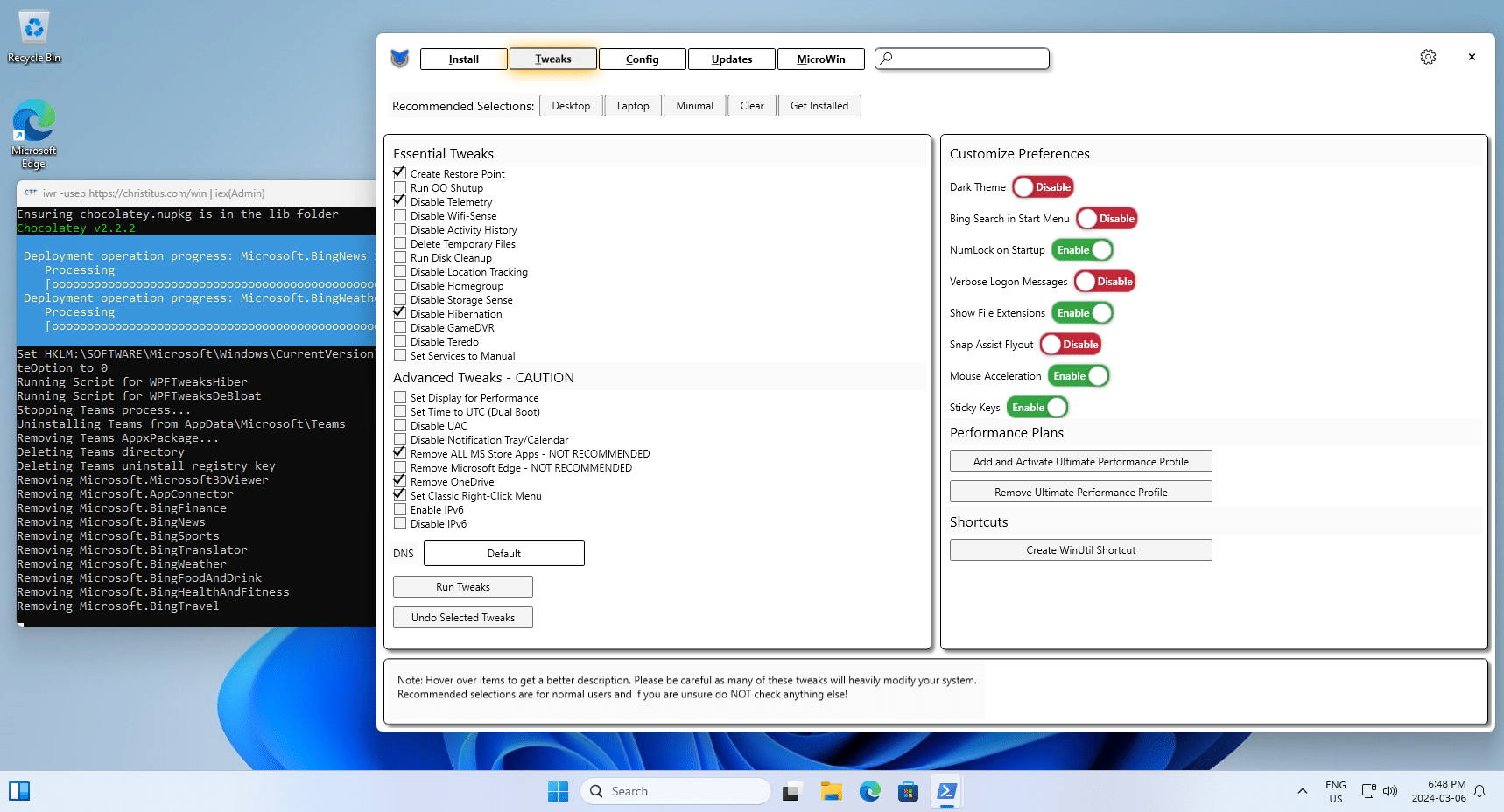Disable Mouse Acceleration toggle
Image resolution: width=1504 pixels, height=812 pixels.
[x=1078, y=375]
